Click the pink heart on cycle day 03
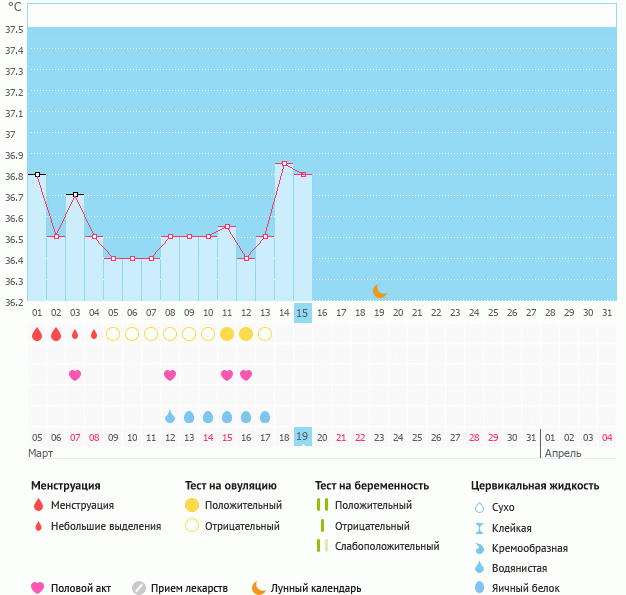Viewport: 626px width, 595px height. coord(75,375)
